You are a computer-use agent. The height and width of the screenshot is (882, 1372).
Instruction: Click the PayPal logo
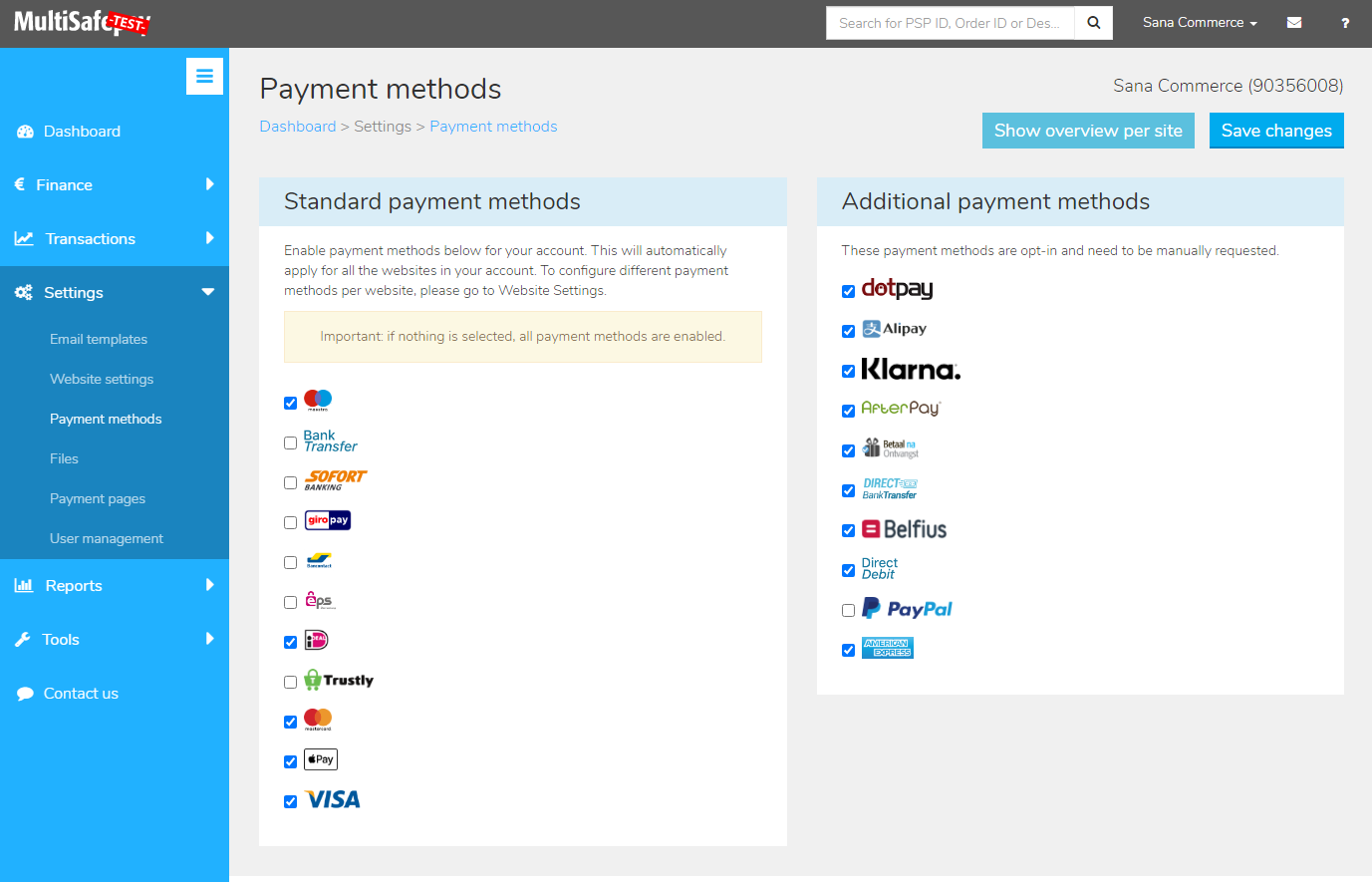coord(907,609)
